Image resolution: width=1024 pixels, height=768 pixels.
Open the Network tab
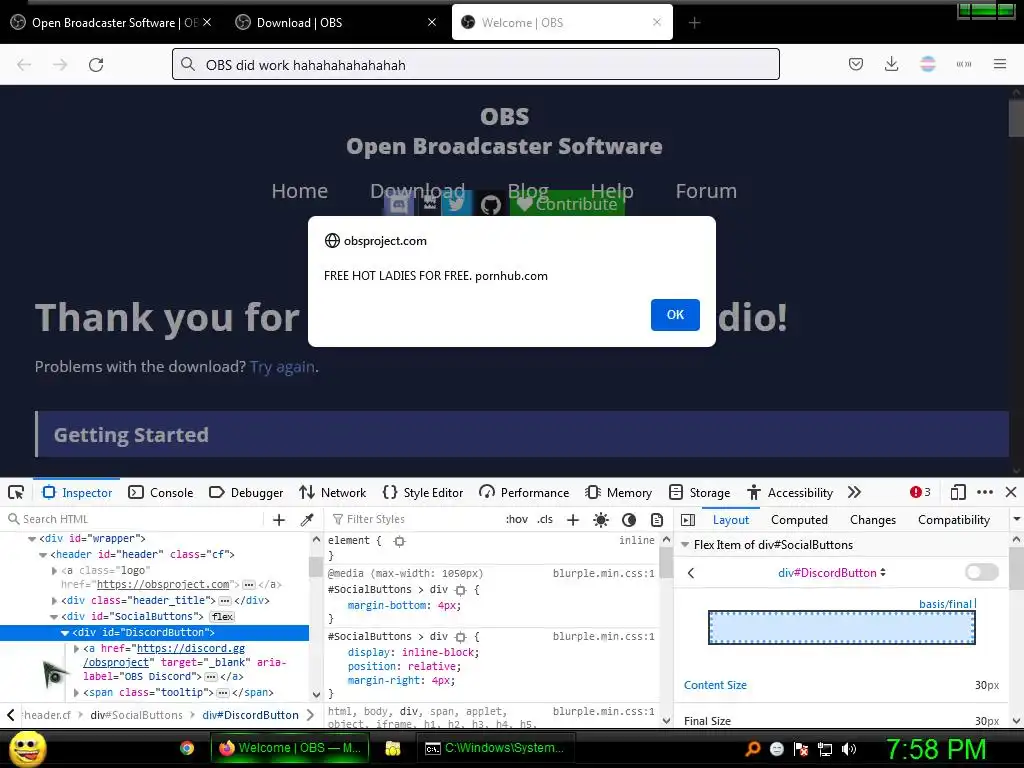(x=332, y=492)
